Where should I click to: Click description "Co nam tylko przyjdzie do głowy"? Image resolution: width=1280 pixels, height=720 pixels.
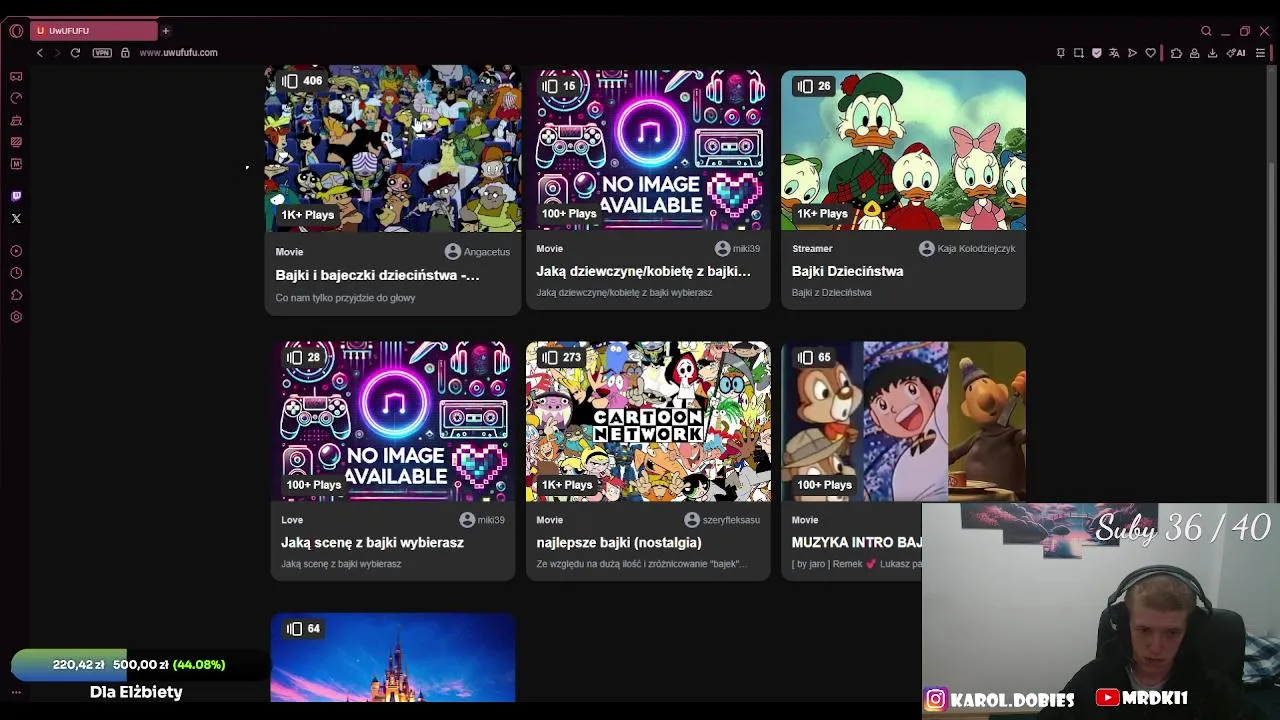[x=345, y=298]
